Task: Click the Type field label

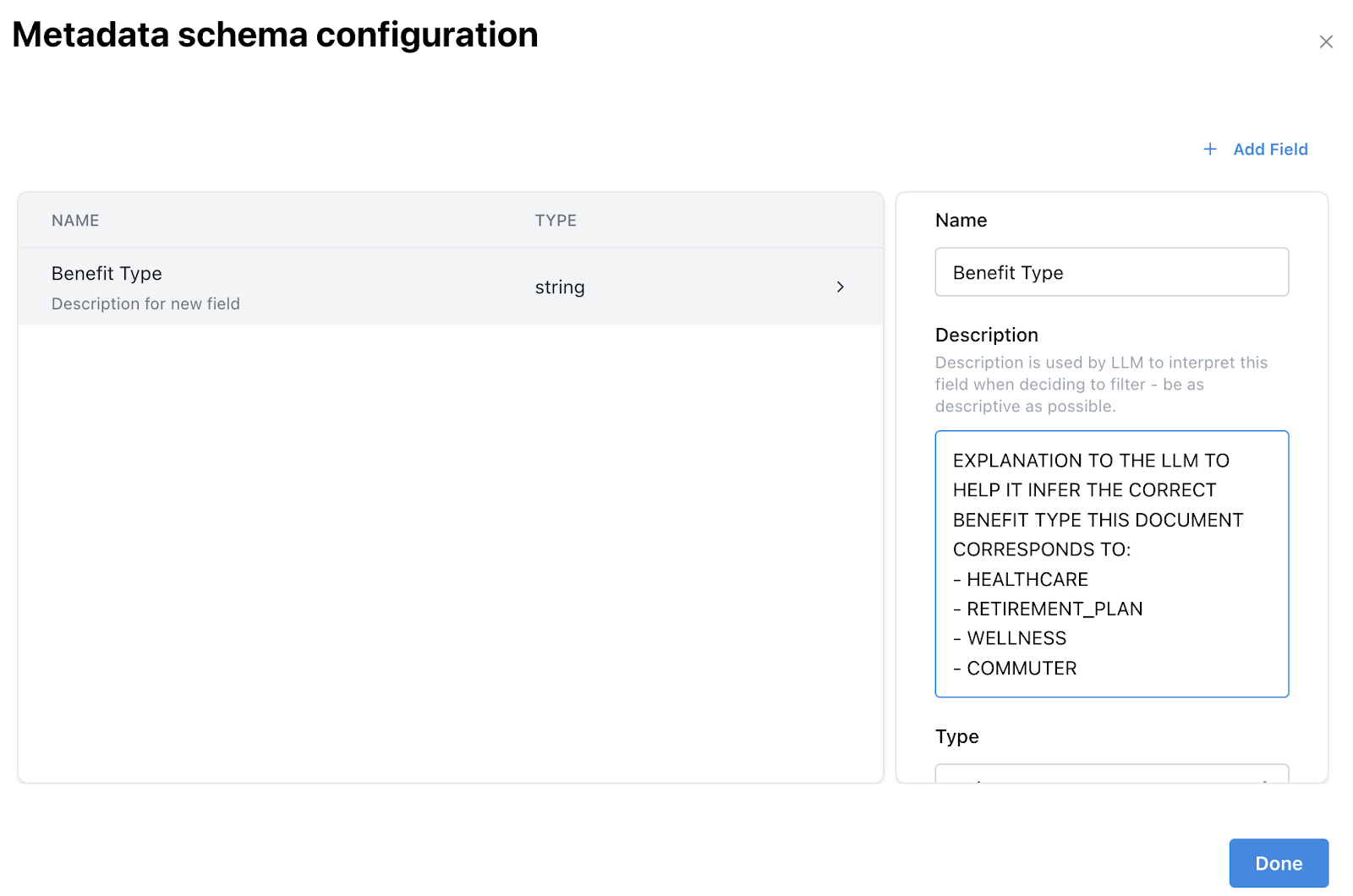Action: (x=956, y=737)
